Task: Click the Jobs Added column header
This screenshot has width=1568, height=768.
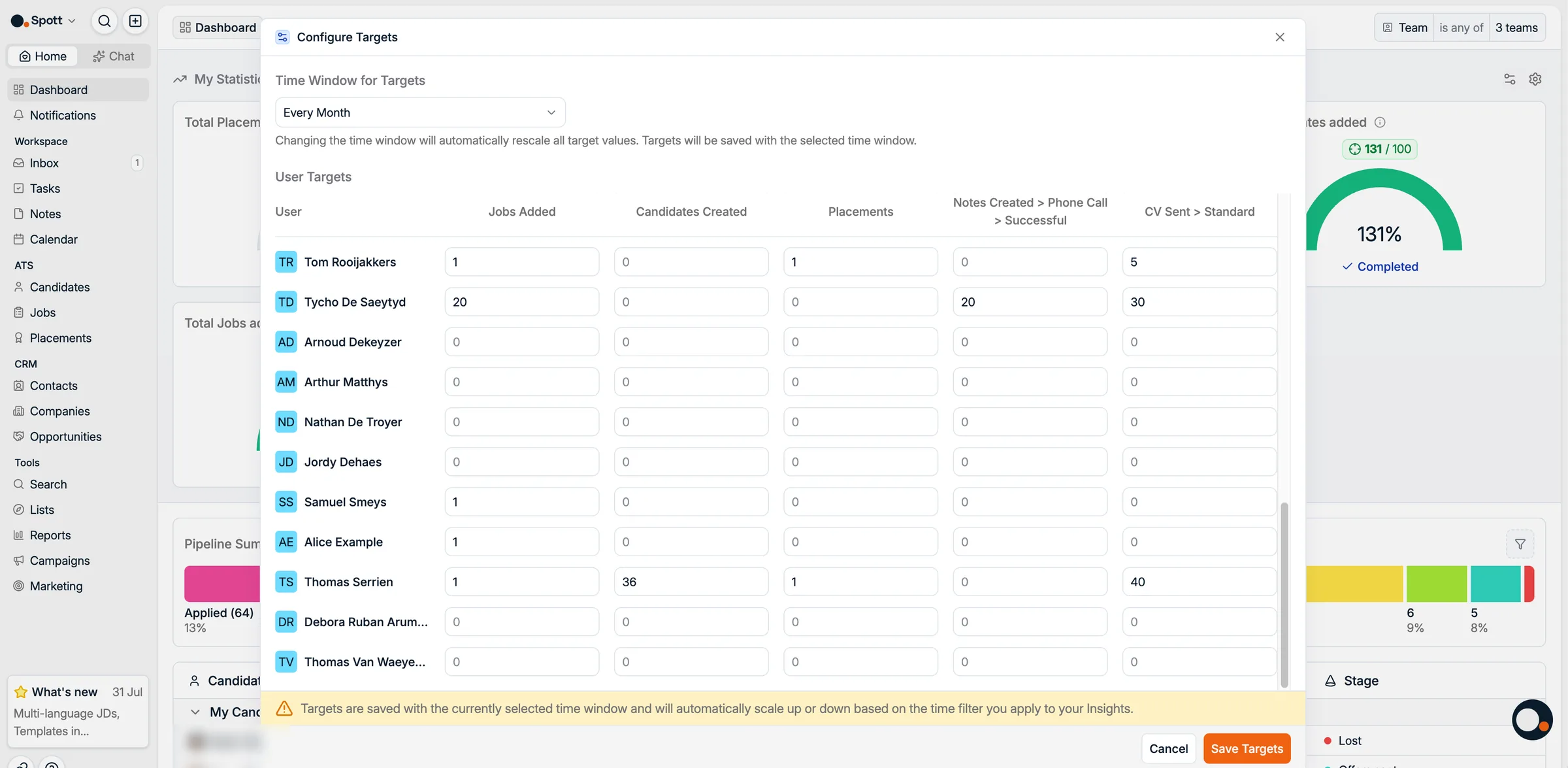Action: 521,212
